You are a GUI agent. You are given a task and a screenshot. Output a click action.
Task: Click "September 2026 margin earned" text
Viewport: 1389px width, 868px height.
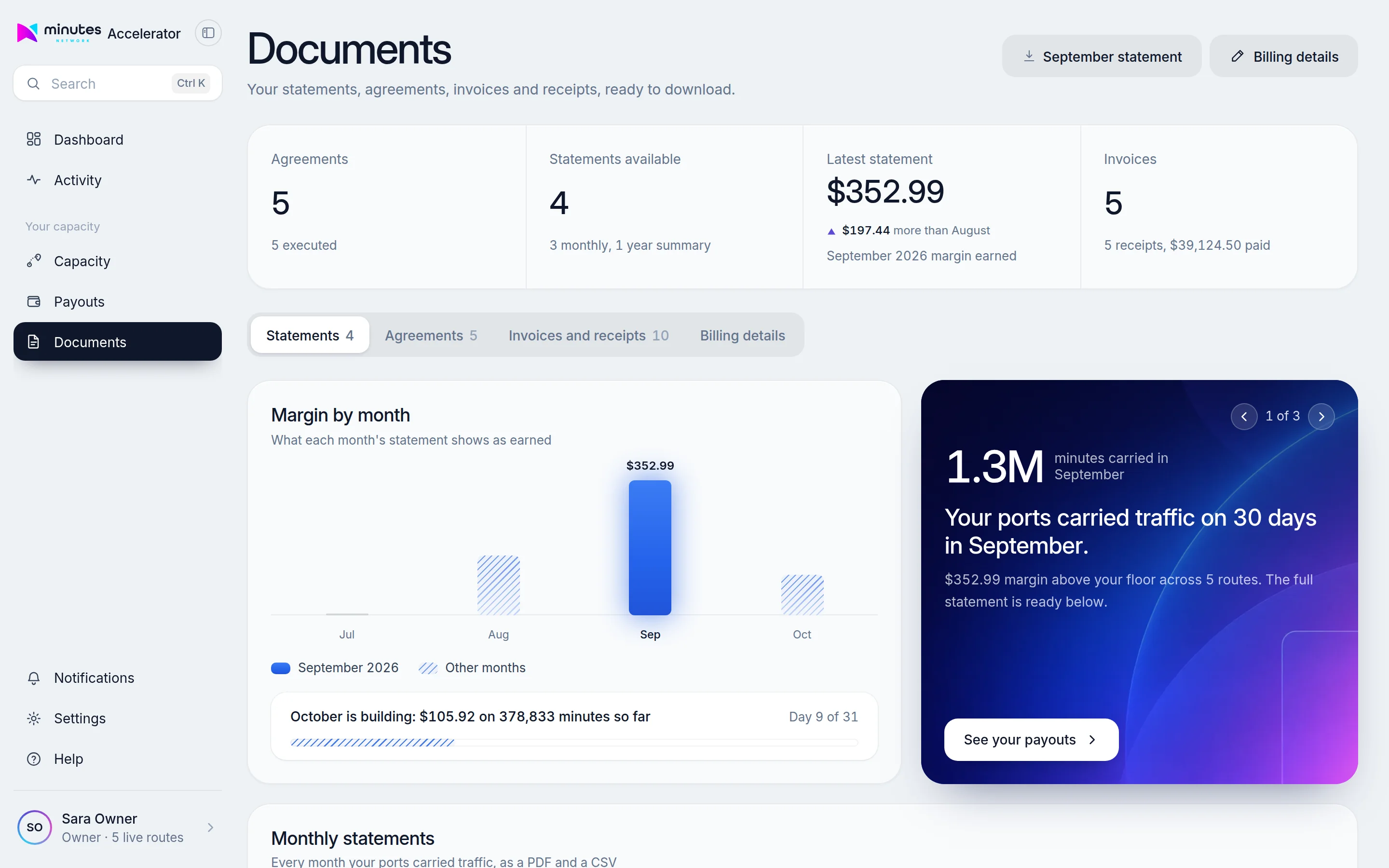click(921, 256)
